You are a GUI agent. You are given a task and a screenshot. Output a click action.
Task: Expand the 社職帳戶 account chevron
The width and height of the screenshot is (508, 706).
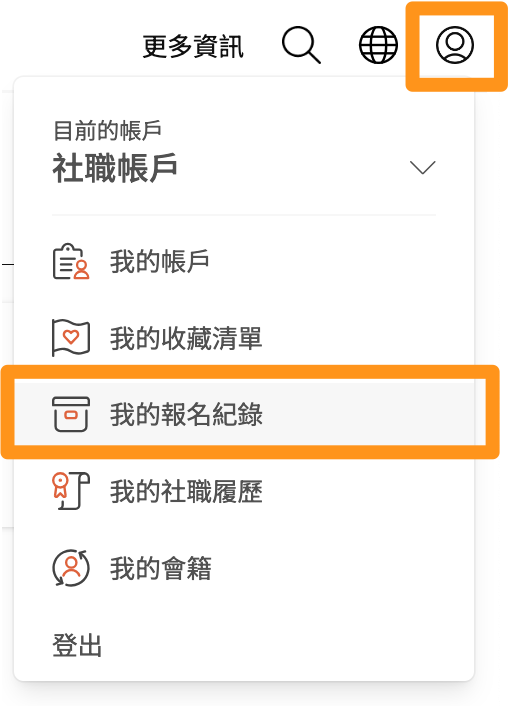pyautogui.click(x=422, y=167)
